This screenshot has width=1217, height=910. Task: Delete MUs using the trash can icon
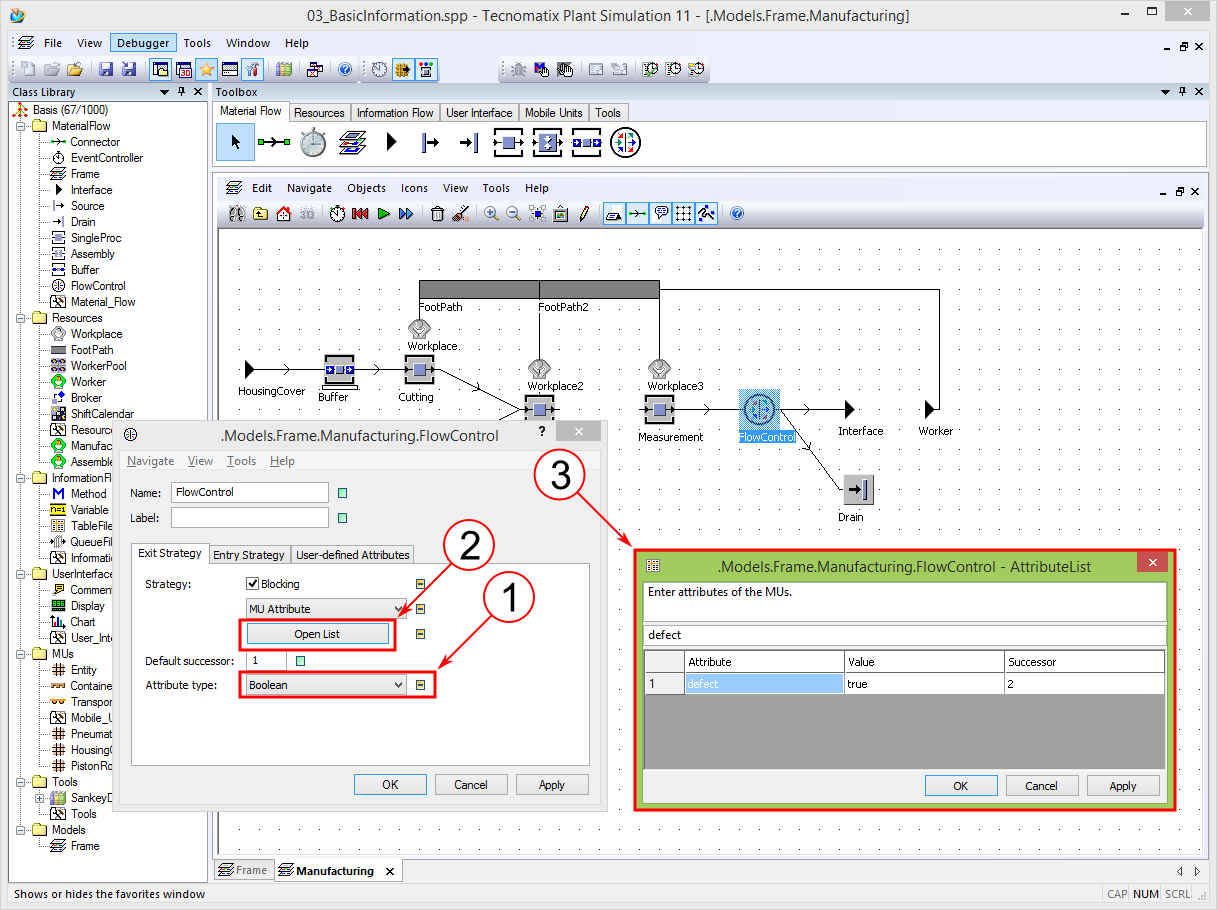click(437, 213)
